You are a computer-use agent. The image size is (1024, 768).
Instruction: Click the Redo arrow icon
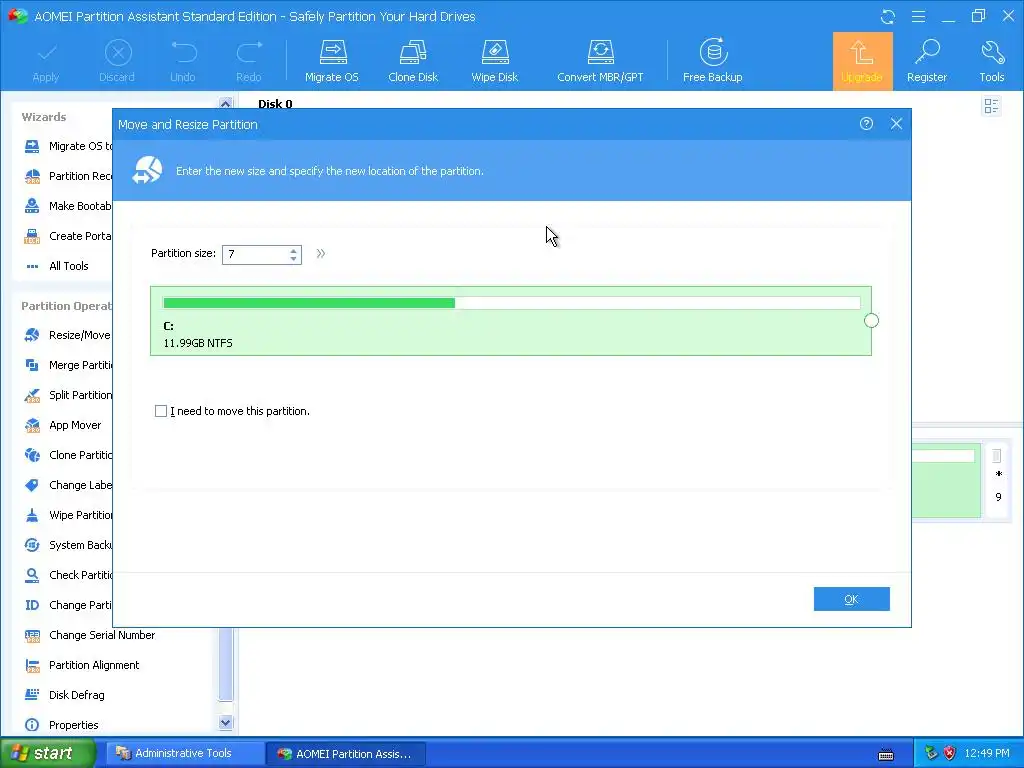pos(249,52)
